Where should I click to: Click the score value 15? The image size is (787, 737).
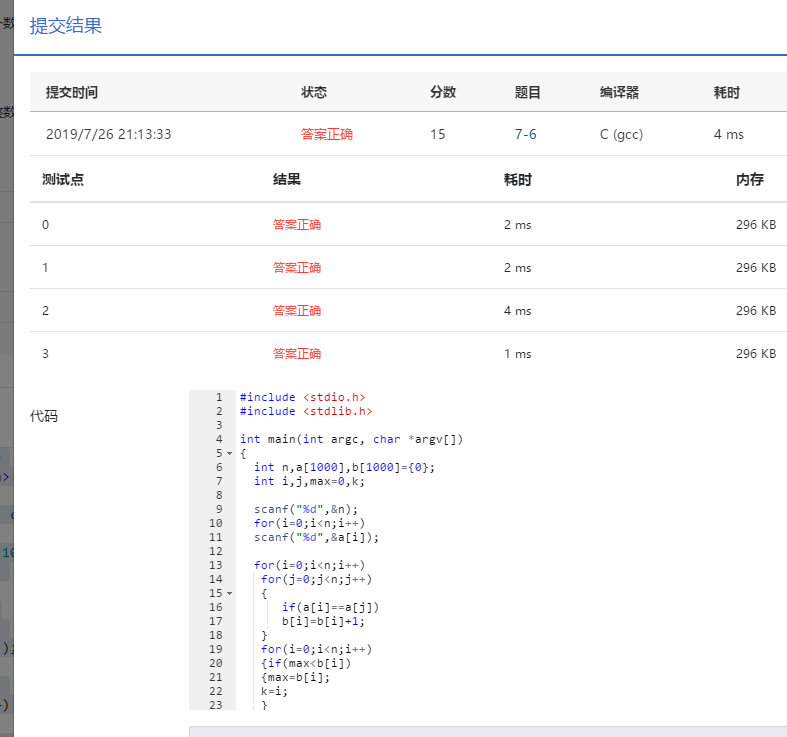coord(437,134)
